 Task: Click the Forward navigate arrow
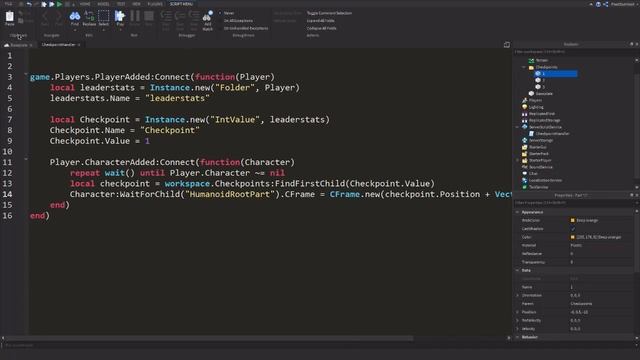pos(58,16)
